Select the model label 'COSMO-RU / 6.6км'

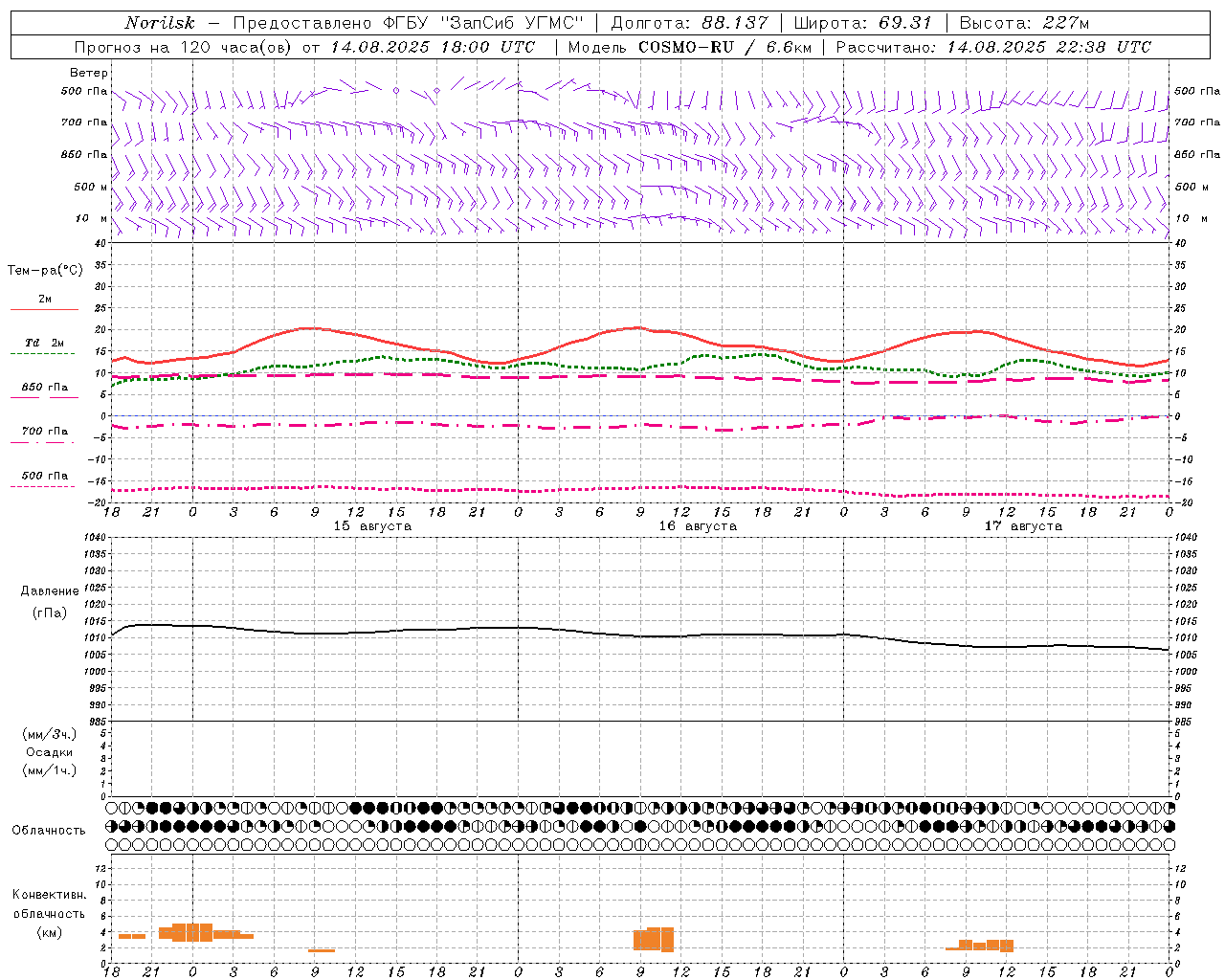pyautogui.click(x=724, y=47)
